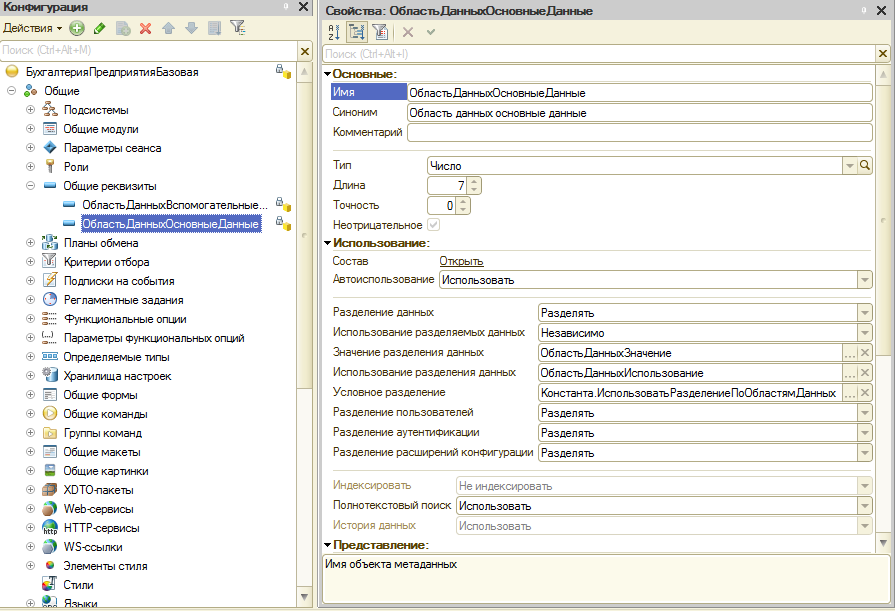This screenshot has width=895, height=611.
Task: Increase Длина value with up stepper arrow
Action: coord(474,181)
